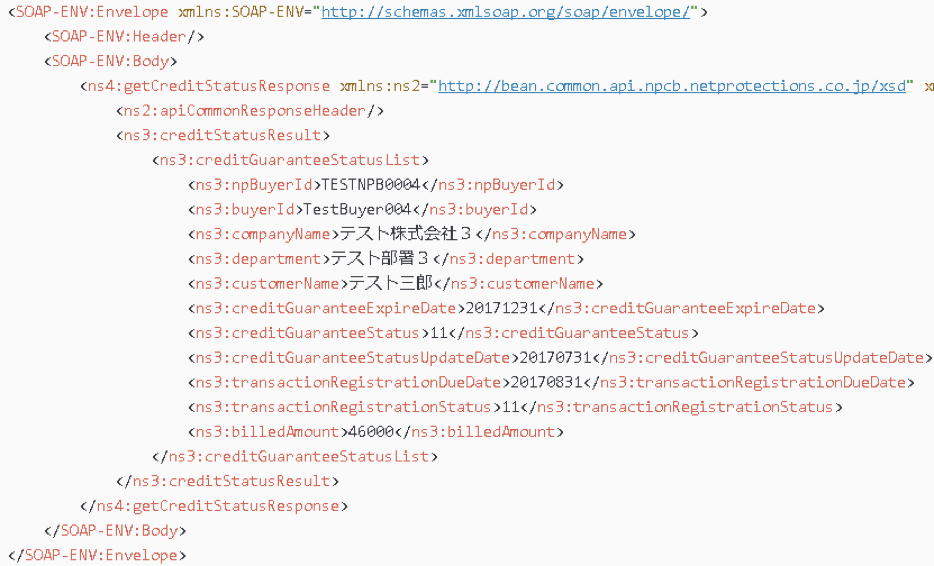The height and width of the screenshot is (566, 934).
Task: Click the transactionRegistrationStatus value 11
Action: coord(511,408)
